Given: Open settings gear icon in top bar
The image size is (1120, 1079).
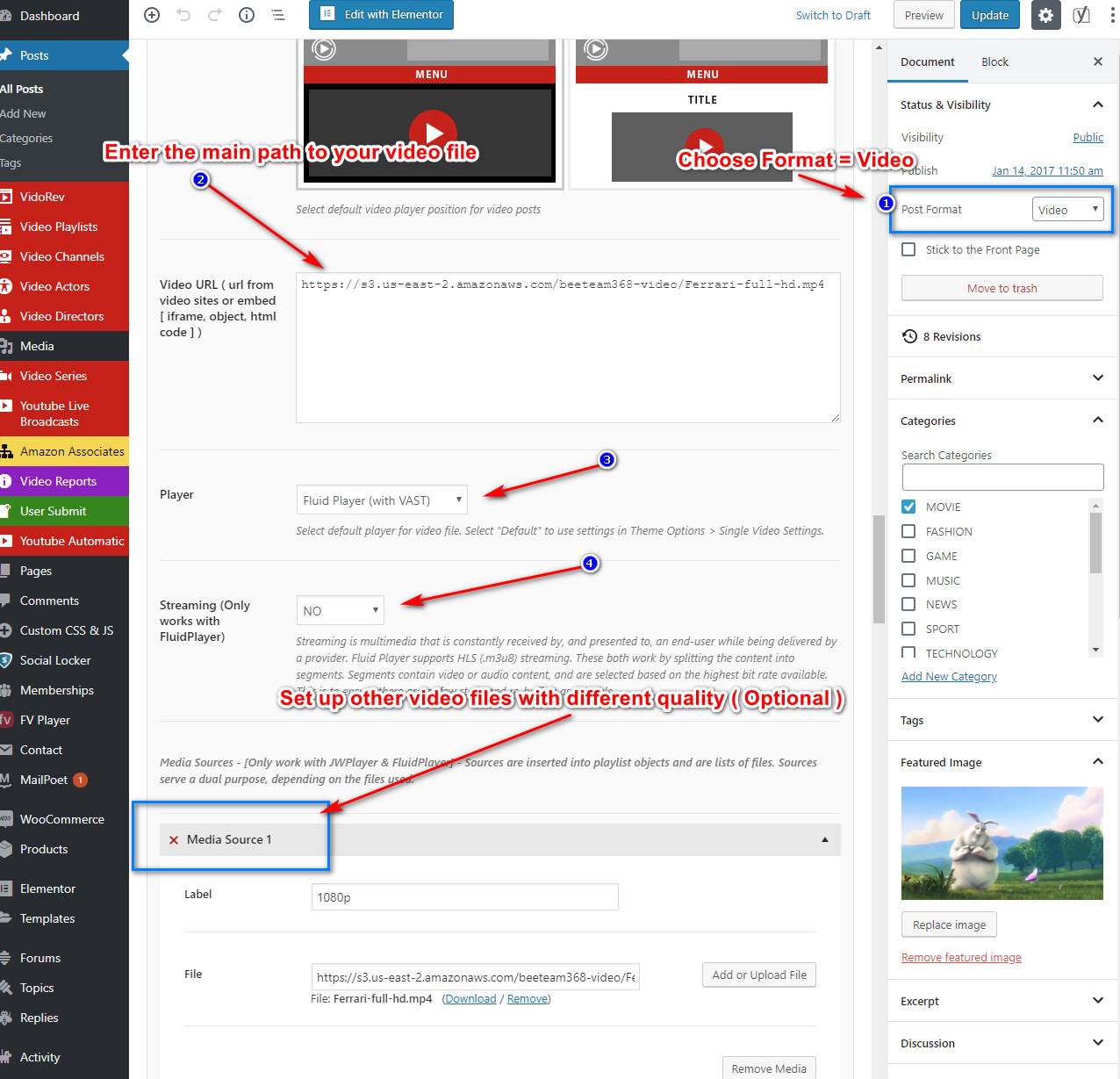Looking at the screenshot, I should point(1045,15).
